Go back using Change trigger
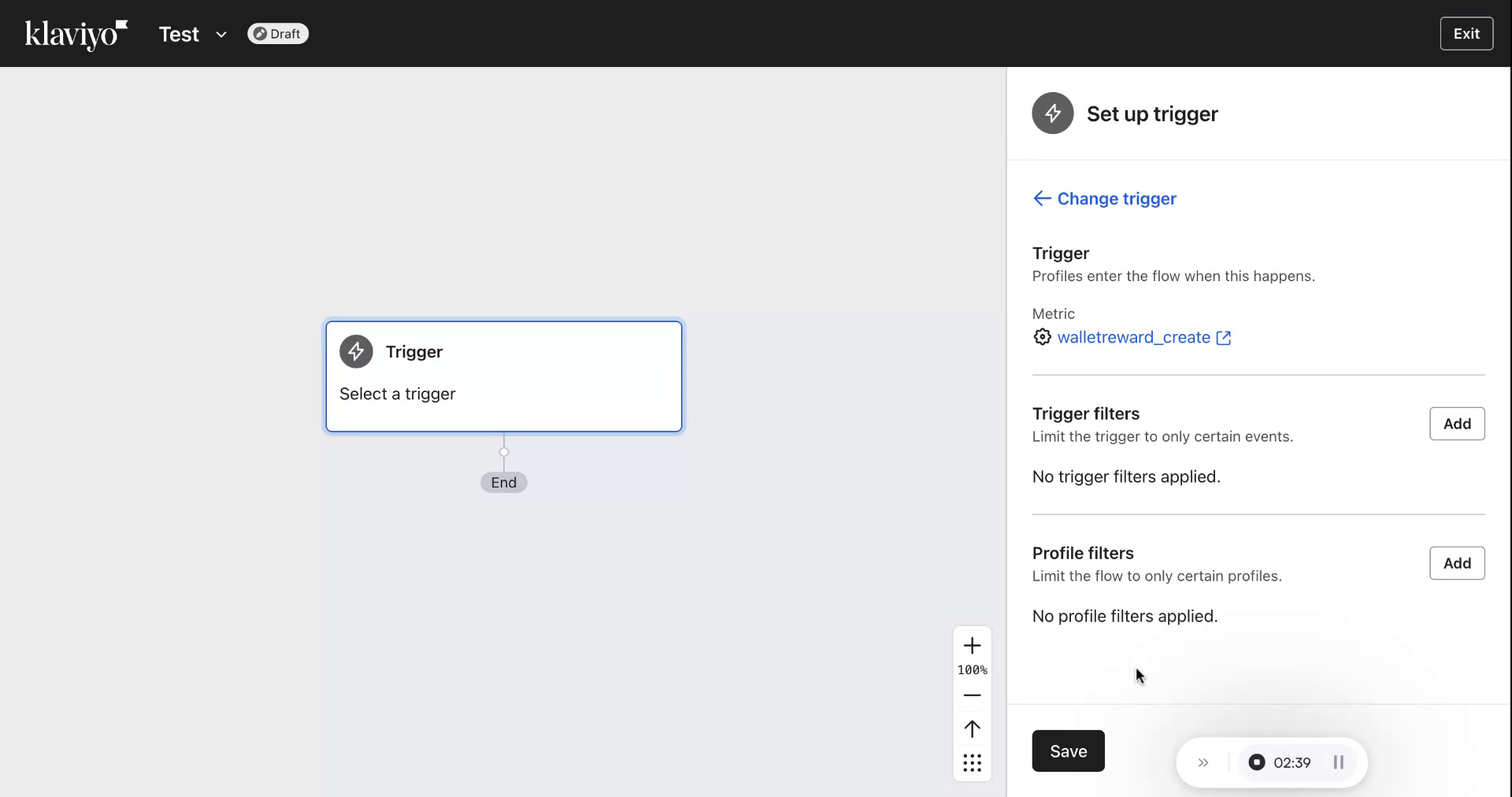The width and height of the screenshot is (1512, 797). click(x=1105, y=199)
